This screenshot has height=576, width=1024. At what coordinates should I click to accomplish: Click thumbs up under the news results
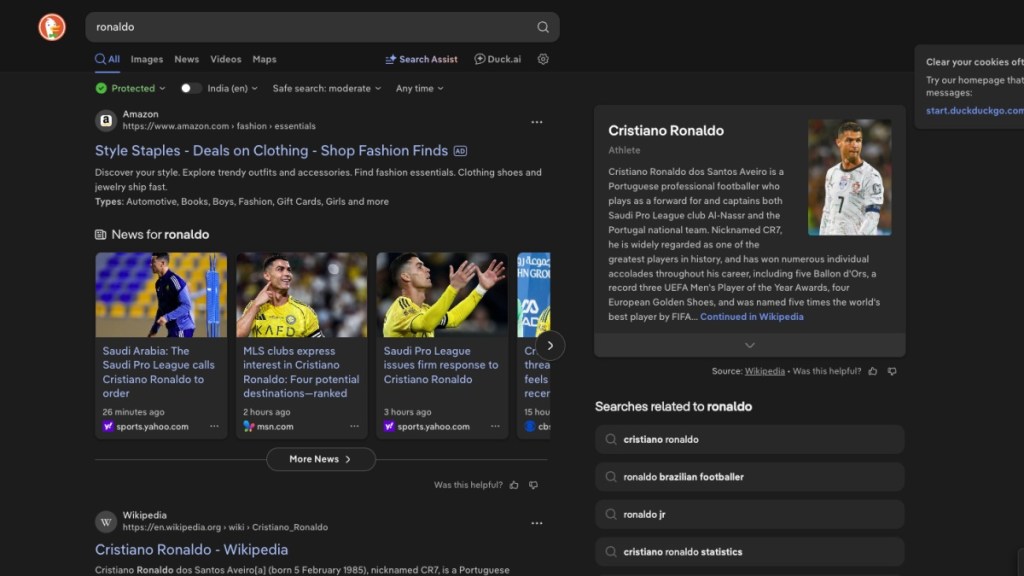pyautogui.click(x=513, y=483)
